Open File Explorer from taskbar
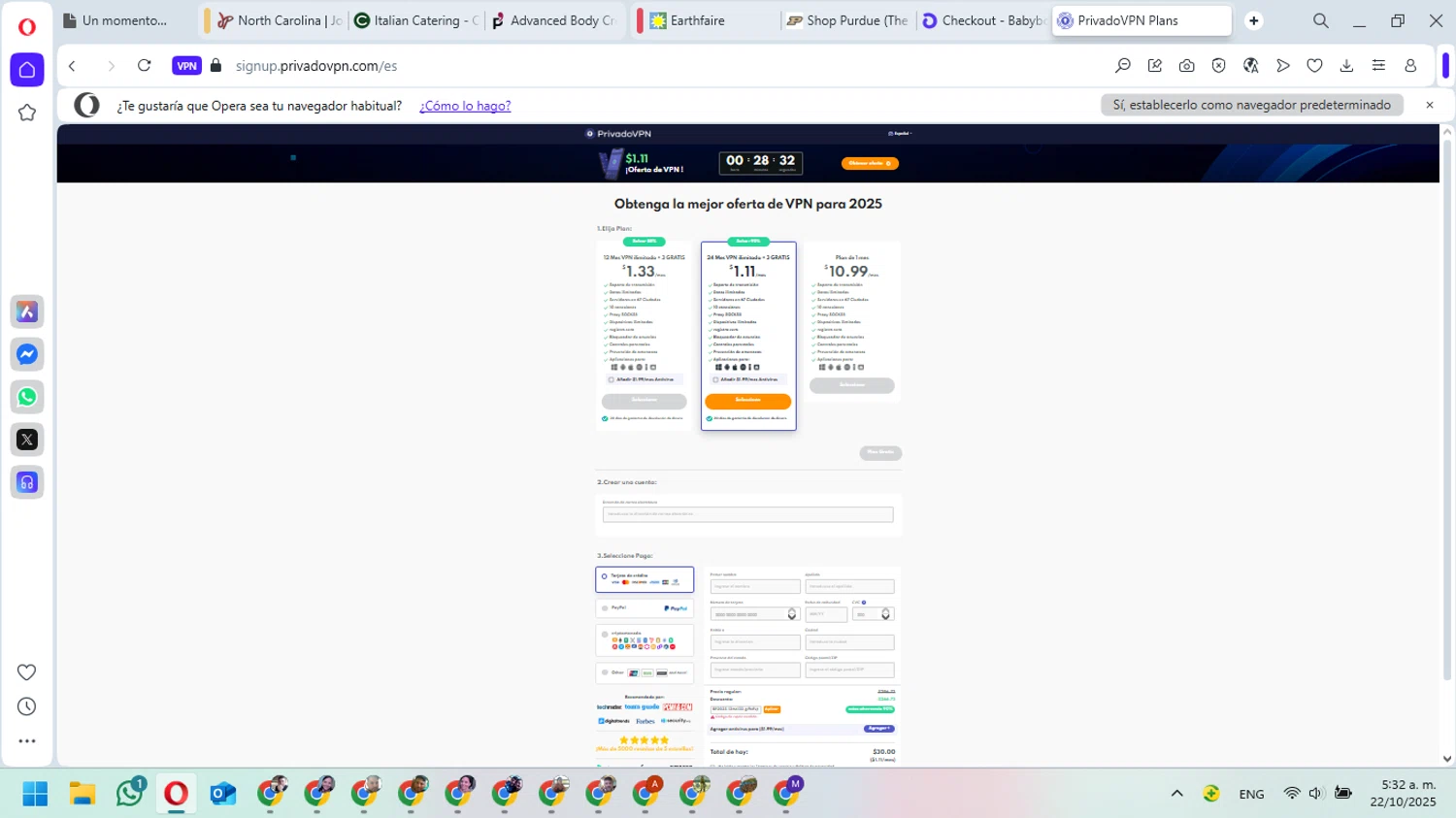 pyautogui.click(x=83, y=794)
